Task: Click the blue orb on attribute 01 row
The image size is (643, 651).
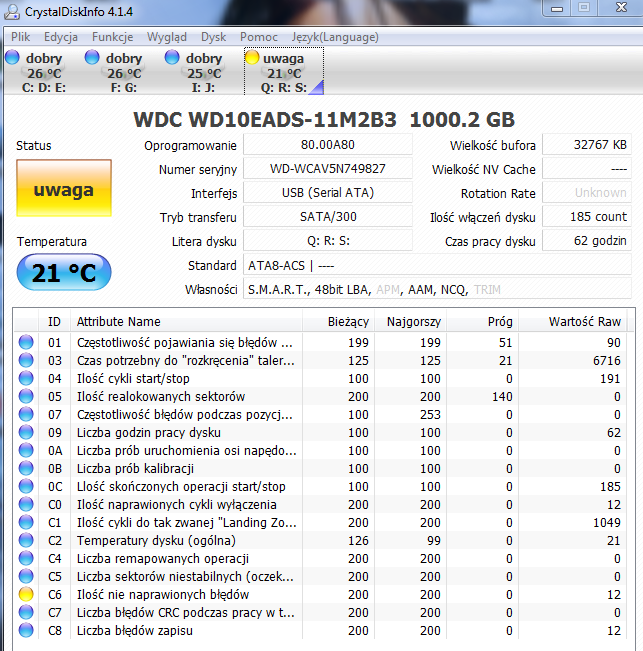Action: [26, 343]
